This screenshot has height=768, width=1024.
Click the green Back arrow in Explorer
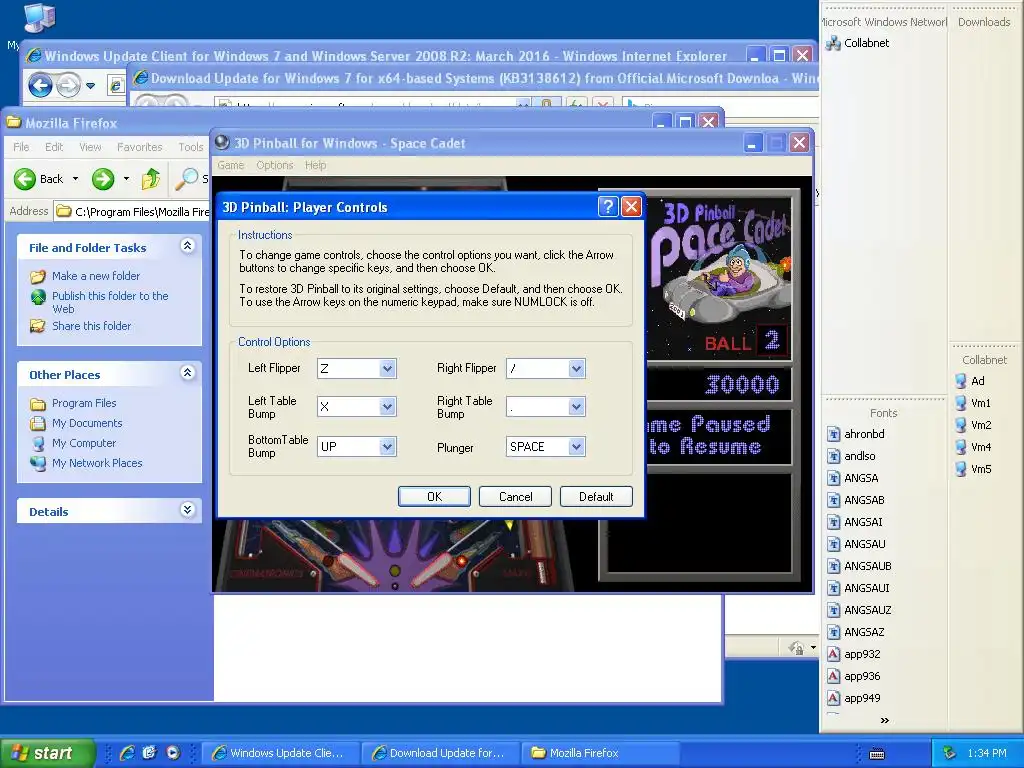(x=25, y=179)
